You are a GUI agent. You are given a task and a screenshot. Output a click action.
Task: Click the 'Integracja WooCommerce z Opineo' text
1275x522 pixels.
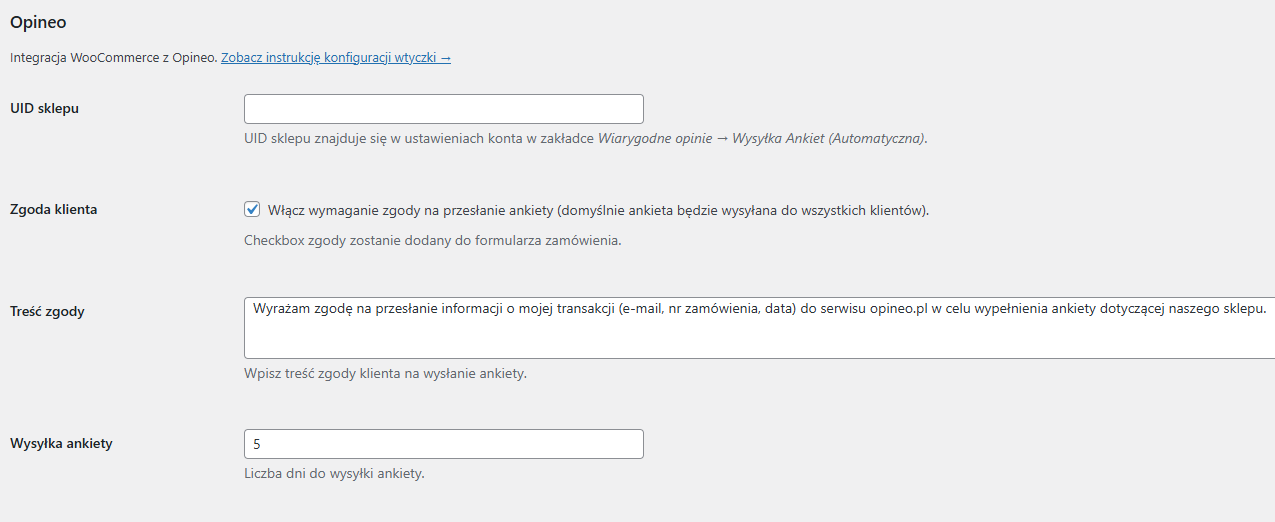(113, 58)
